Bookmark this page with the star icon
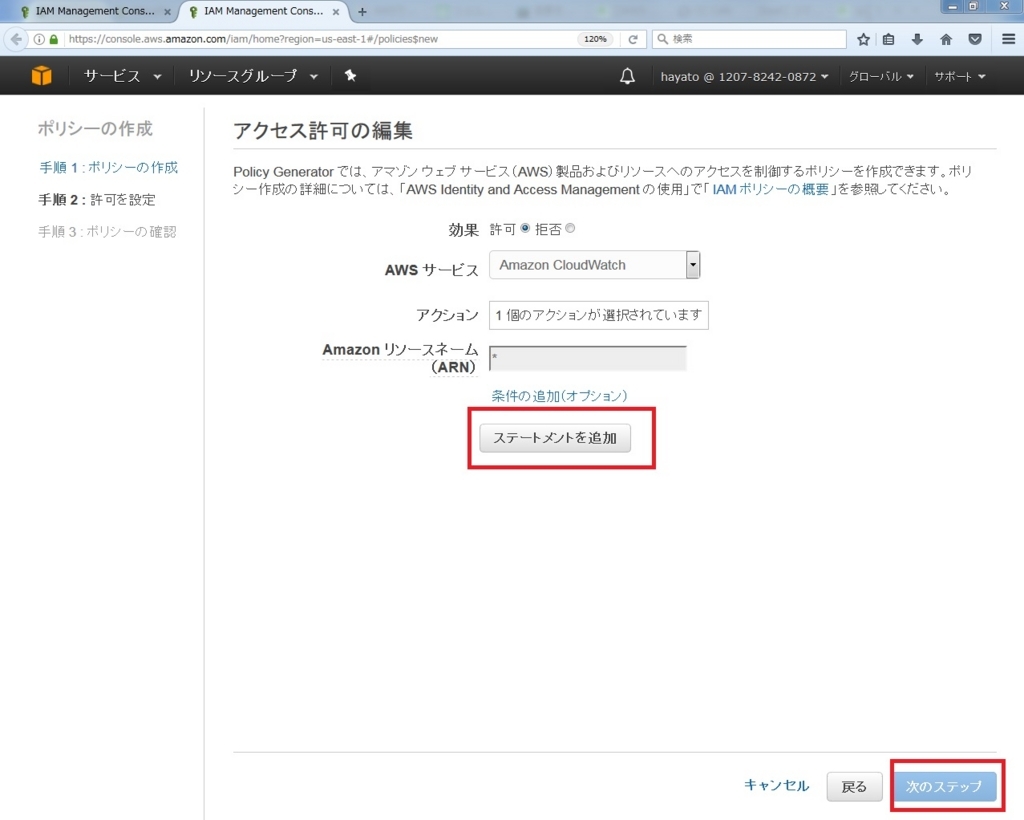 click(863, 39)
